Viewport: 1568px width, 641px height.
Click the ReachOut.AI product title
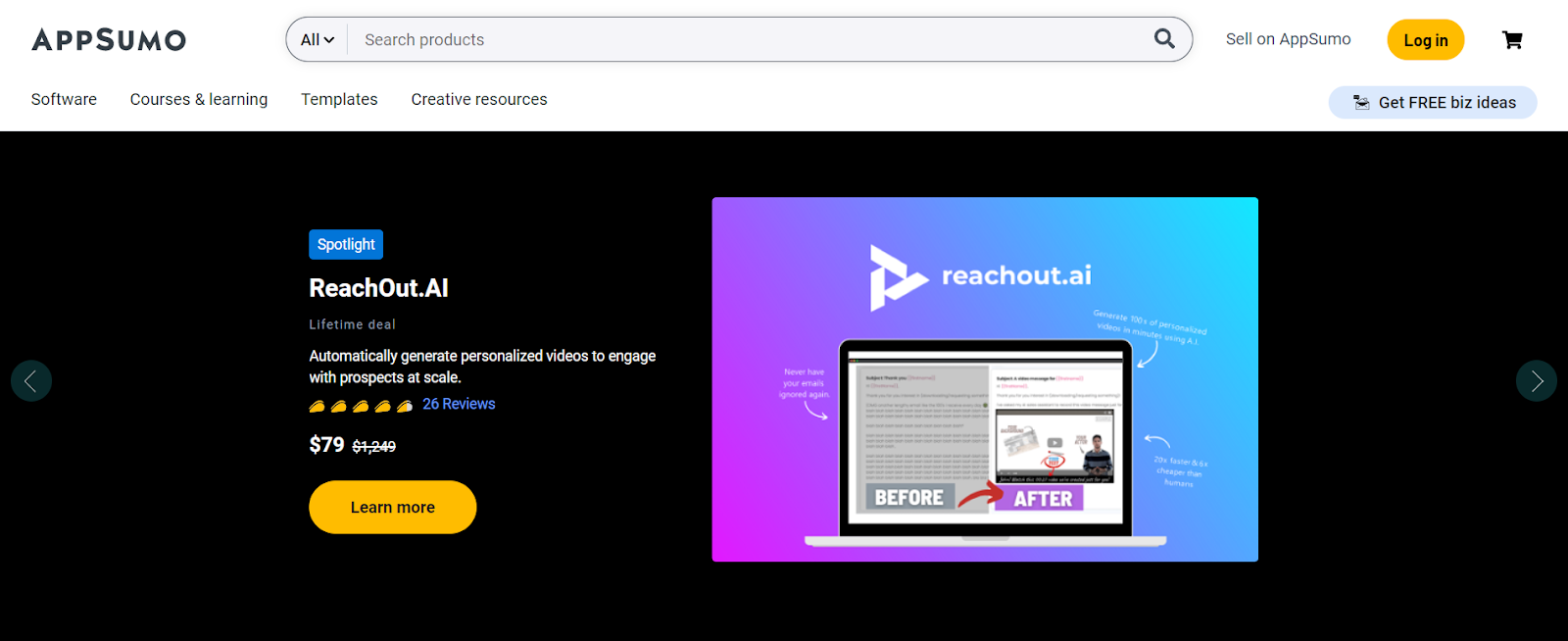[x=379, y=288]
